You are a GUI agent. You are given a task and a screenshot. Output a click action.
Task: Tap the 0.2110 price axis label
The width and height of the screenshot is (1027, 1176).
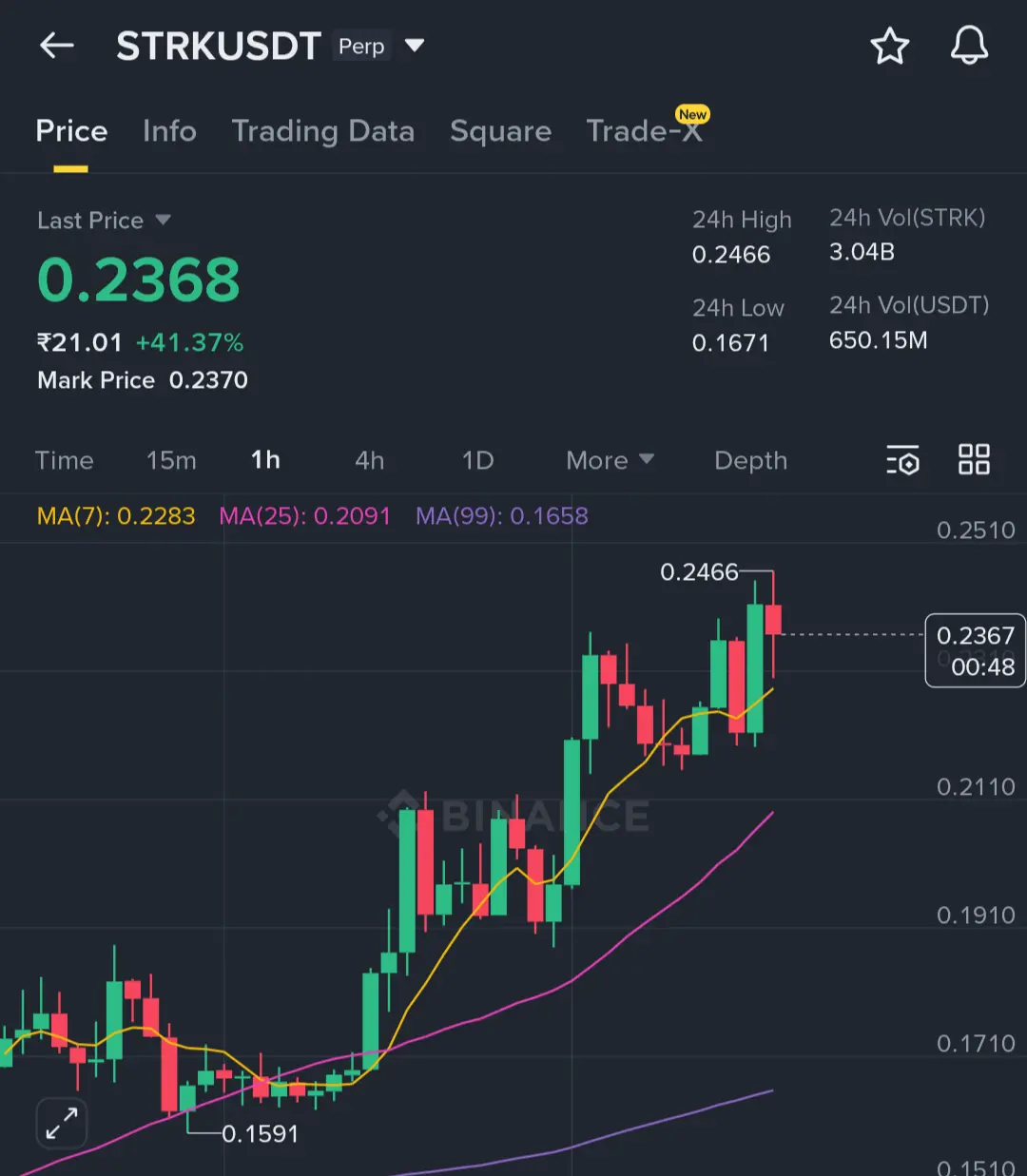(x=976, y=787)
